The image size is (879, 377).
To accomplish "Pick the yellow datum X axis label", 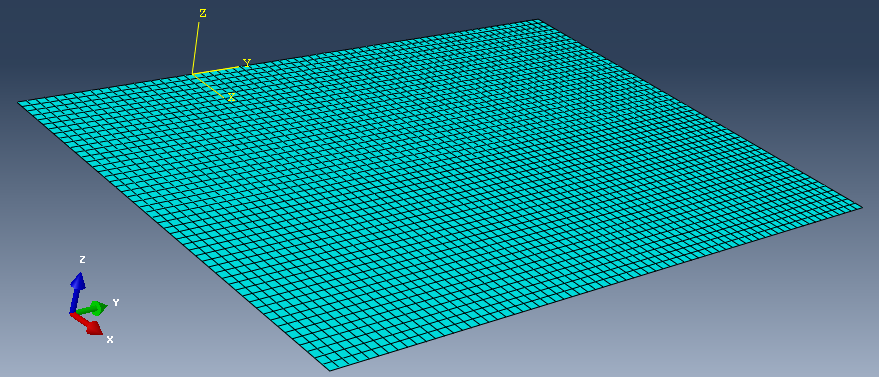I will click(231, 97).
